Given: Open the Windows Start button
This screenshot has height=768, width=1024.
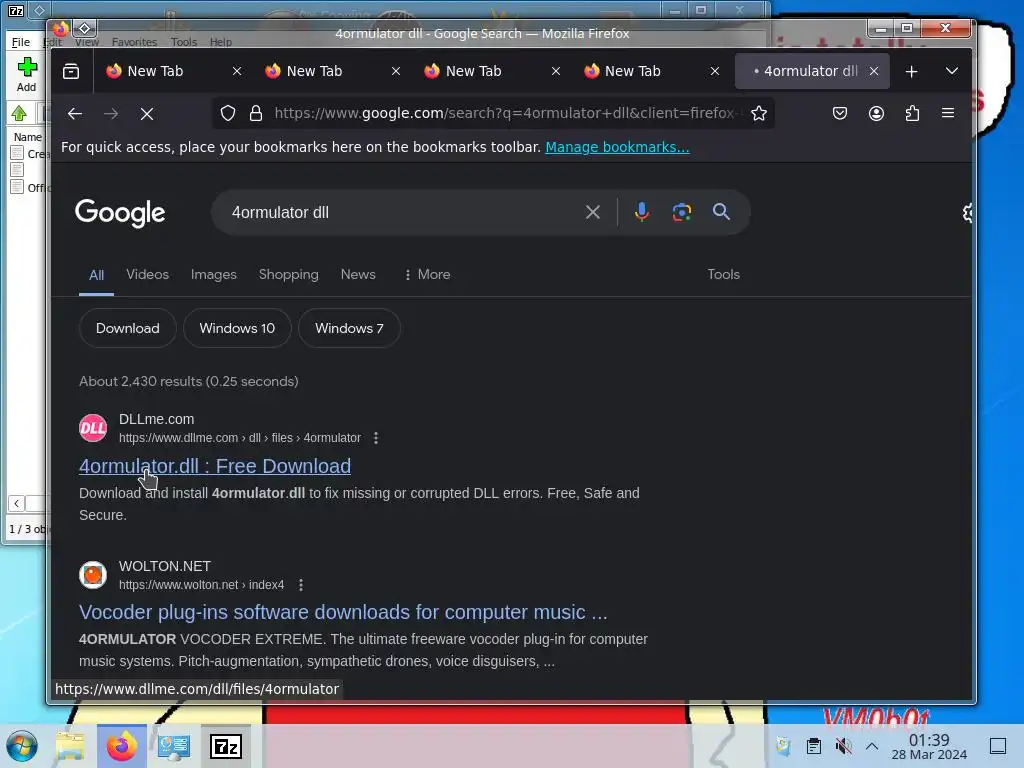Looking at the screenshot, I should [x=22, y=746].
